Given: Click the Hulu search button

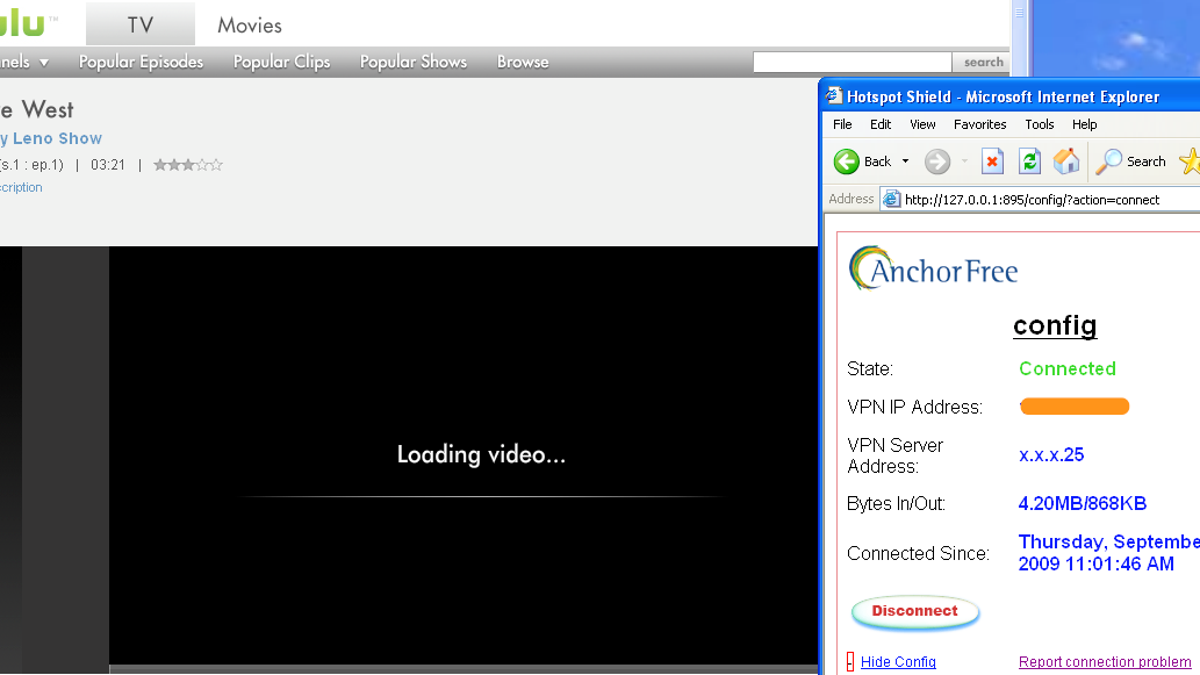Looking at the screenshot, I should [x=982, y=62].
